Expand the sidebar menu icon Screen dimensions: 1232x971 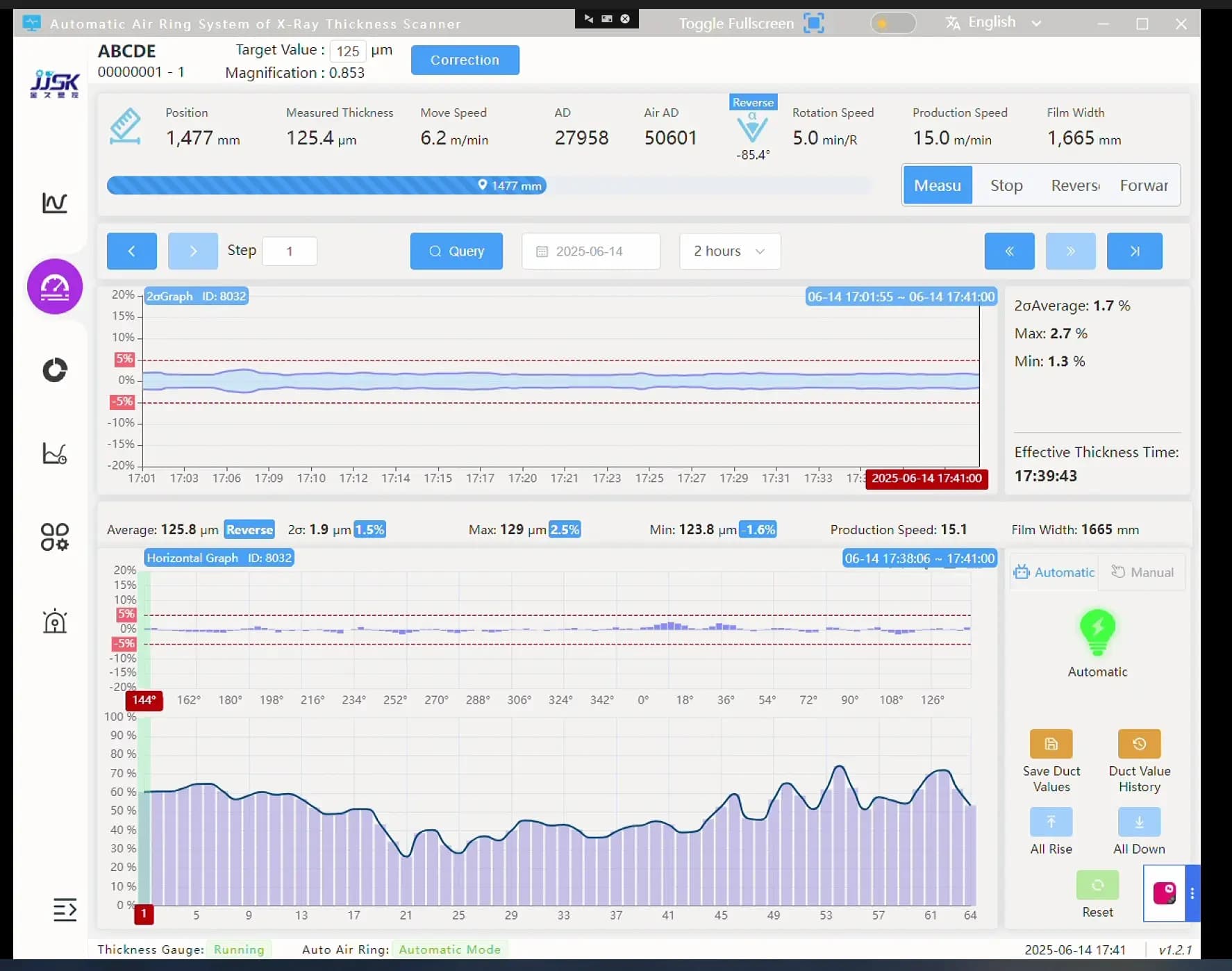(x=65, y=909)
